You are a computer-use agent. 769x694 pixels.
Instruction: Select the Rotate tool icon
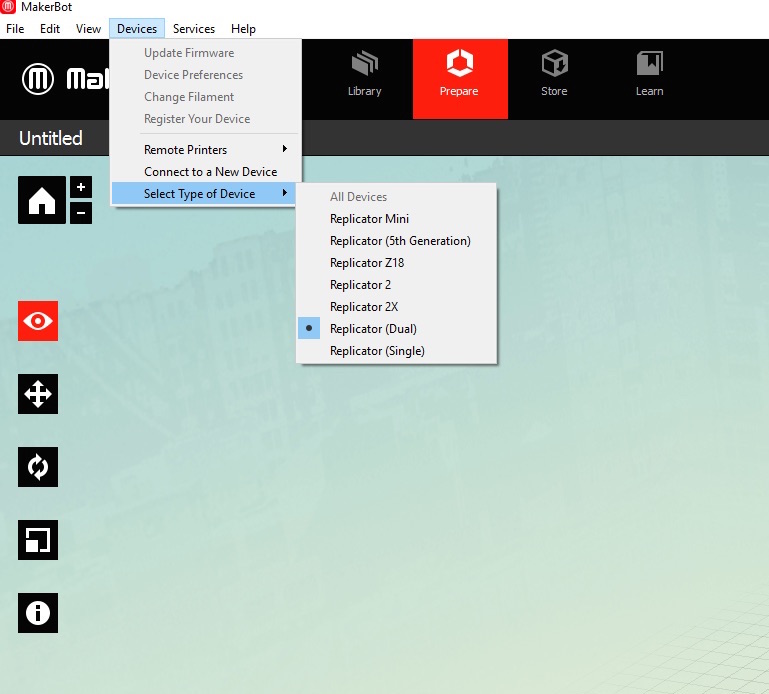tap(38, 467)
